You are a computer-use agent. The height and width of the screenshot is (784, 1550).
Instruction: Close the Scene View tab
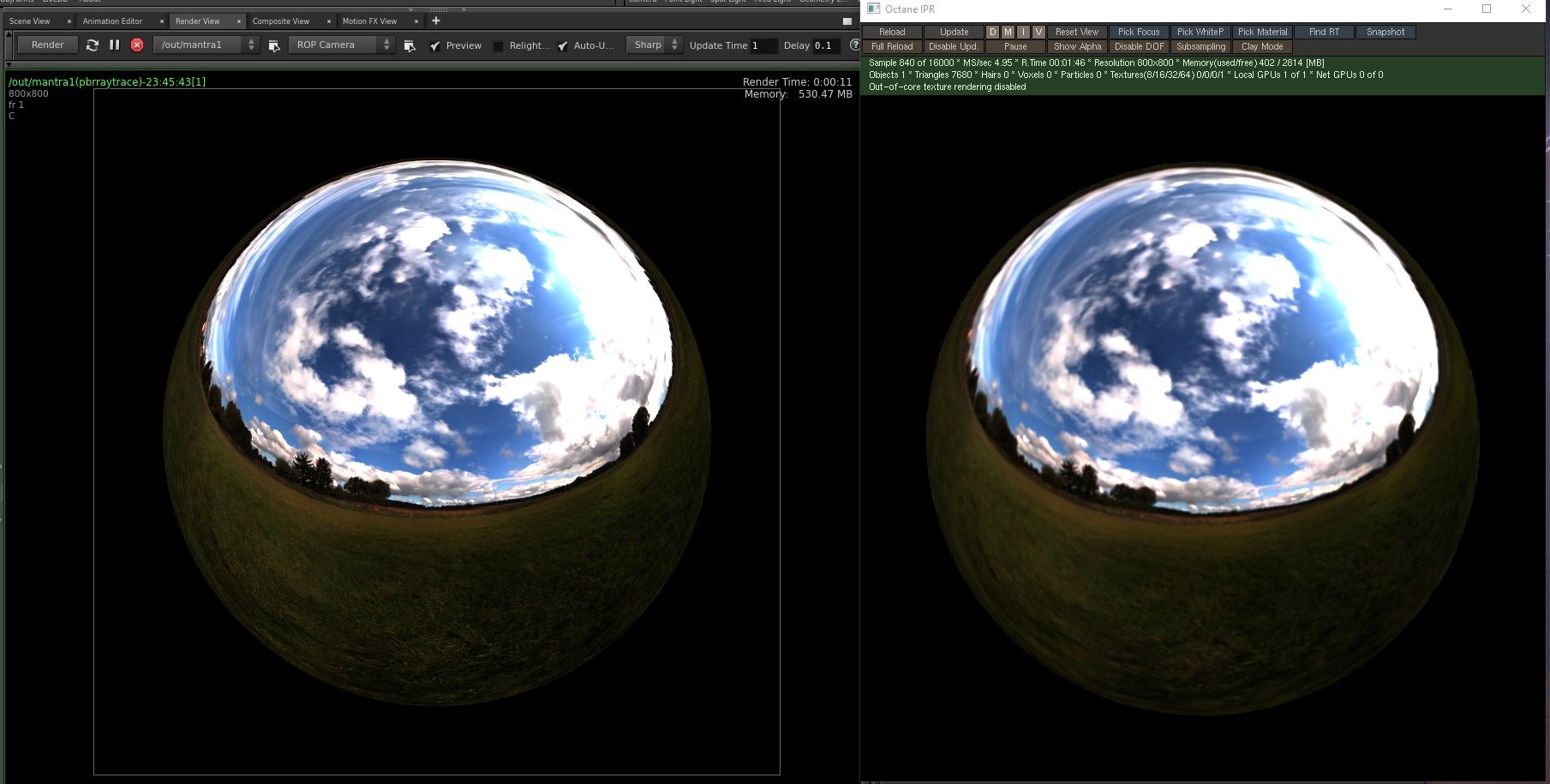point(69,21)
